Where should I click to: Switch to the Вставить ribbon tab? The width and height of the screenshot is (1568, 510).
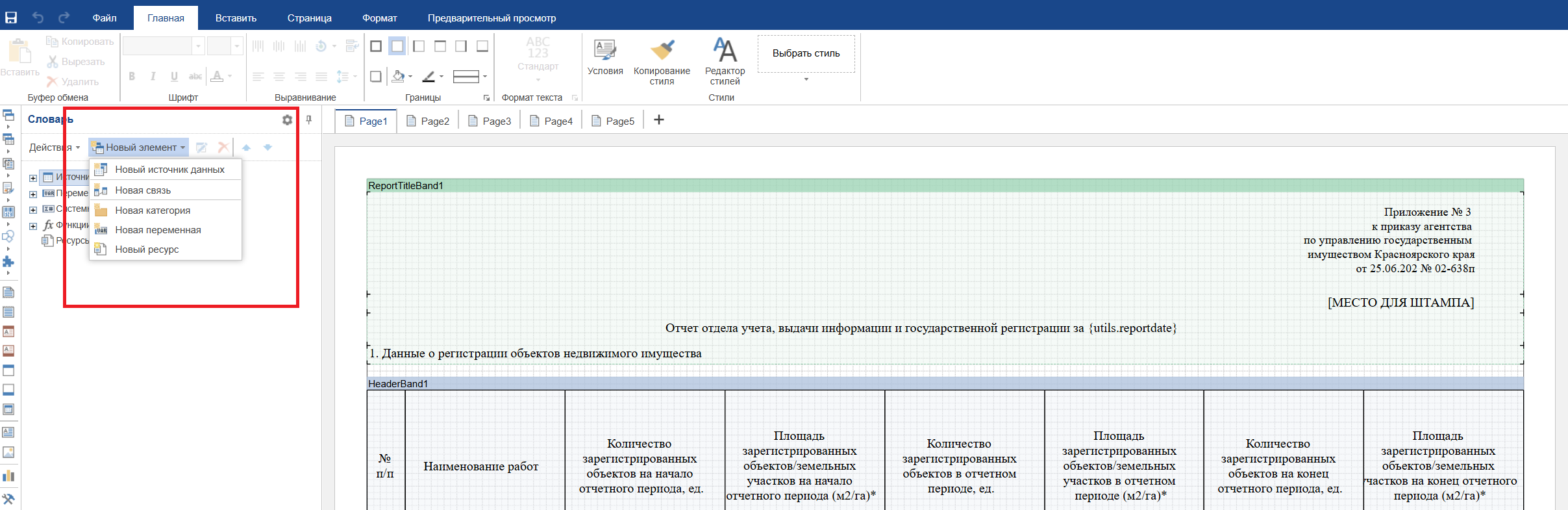click(x=236, y=18)
